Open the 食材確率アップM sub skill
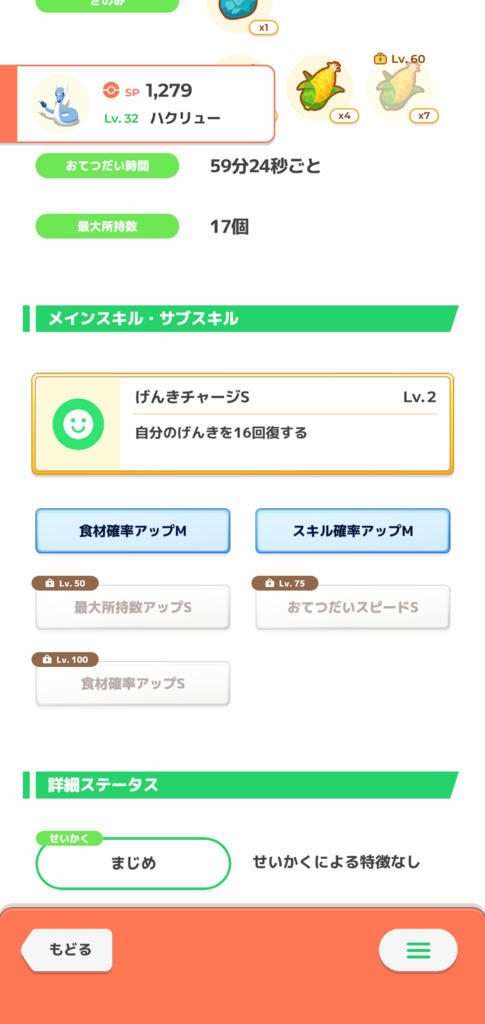The image size is (485, 1024). pyautogui.click(x=133, y=531)
